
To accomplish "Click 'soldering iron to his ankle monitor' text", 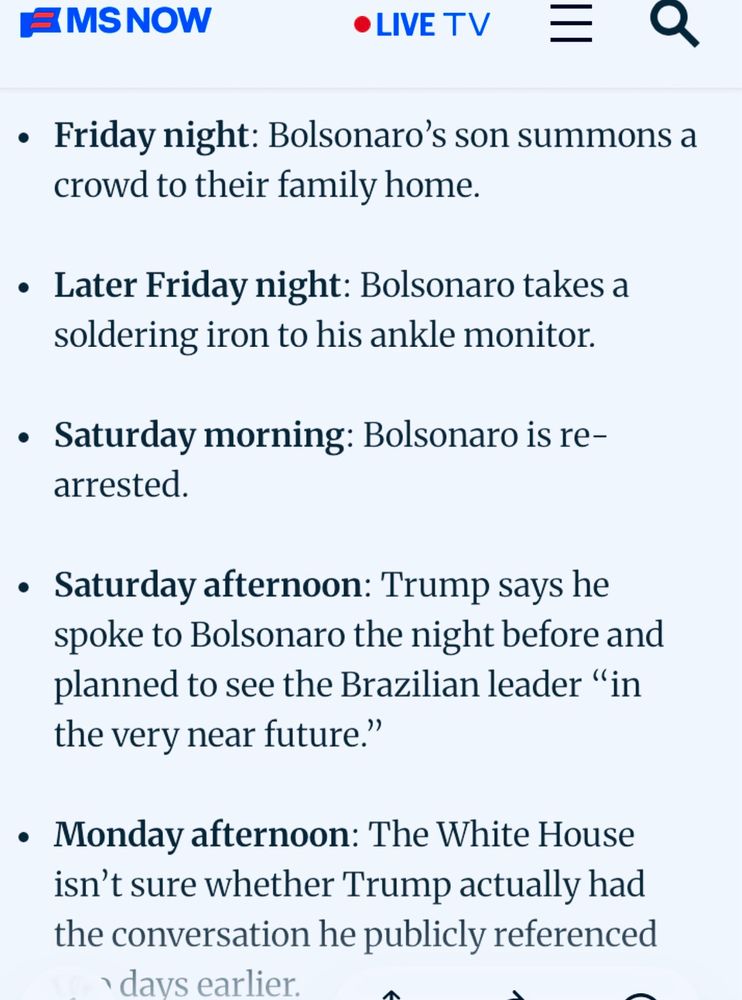I will tap(324, 335).
